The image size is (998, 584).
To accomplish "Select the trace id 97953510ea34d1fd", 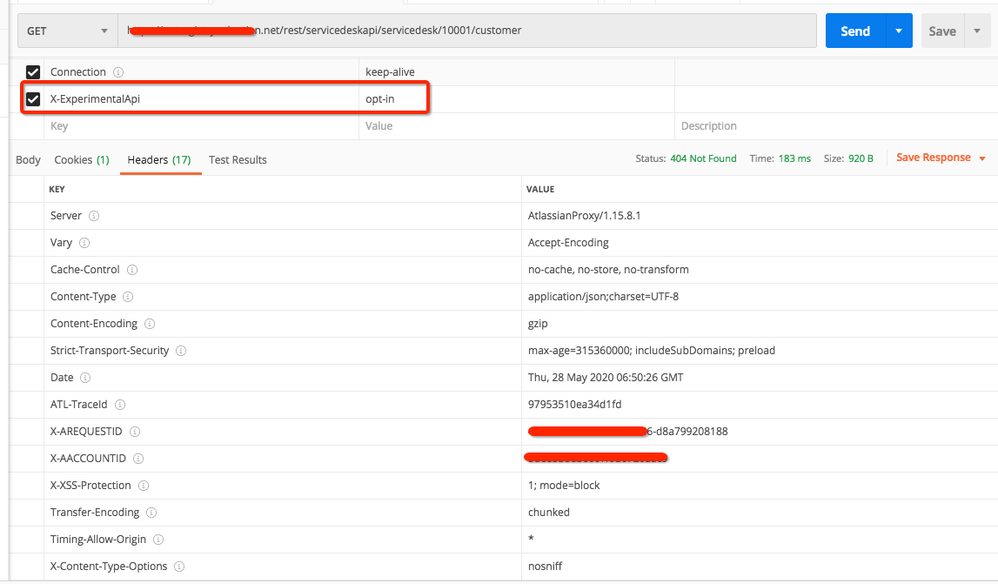I will click(575, 404).
